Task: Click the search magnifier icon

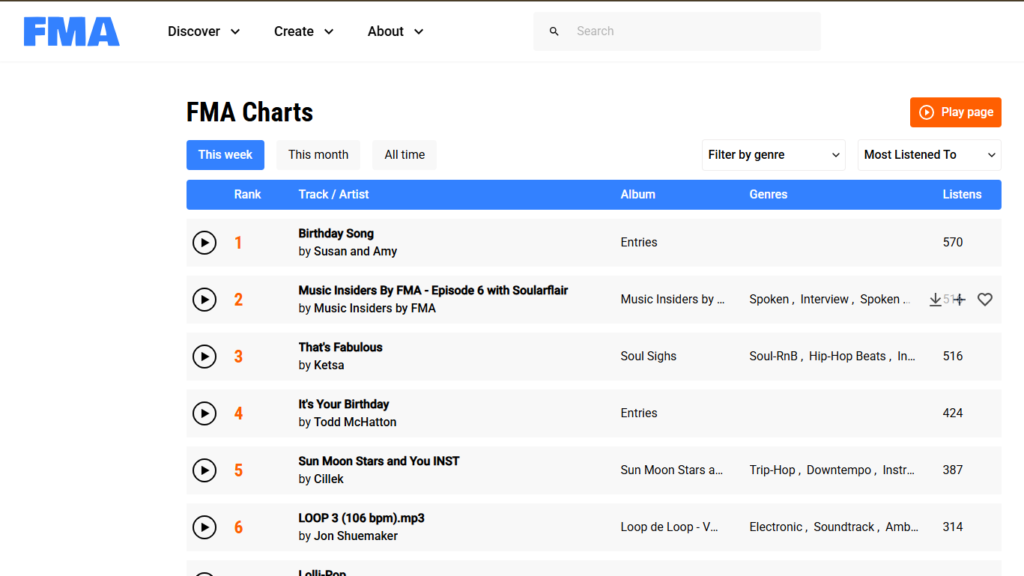Action: tap(554, 31)
